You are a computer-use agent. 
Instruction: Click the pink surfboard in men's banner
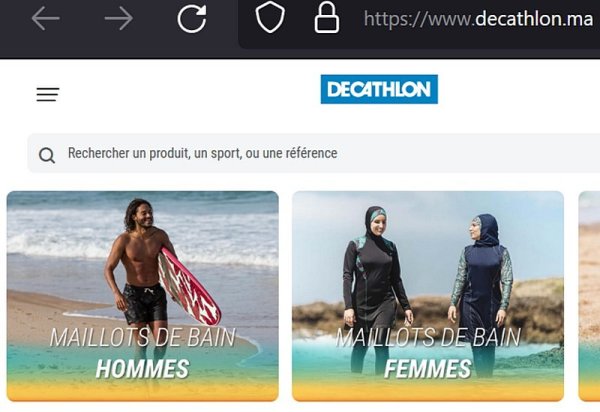tap(189, 287)
